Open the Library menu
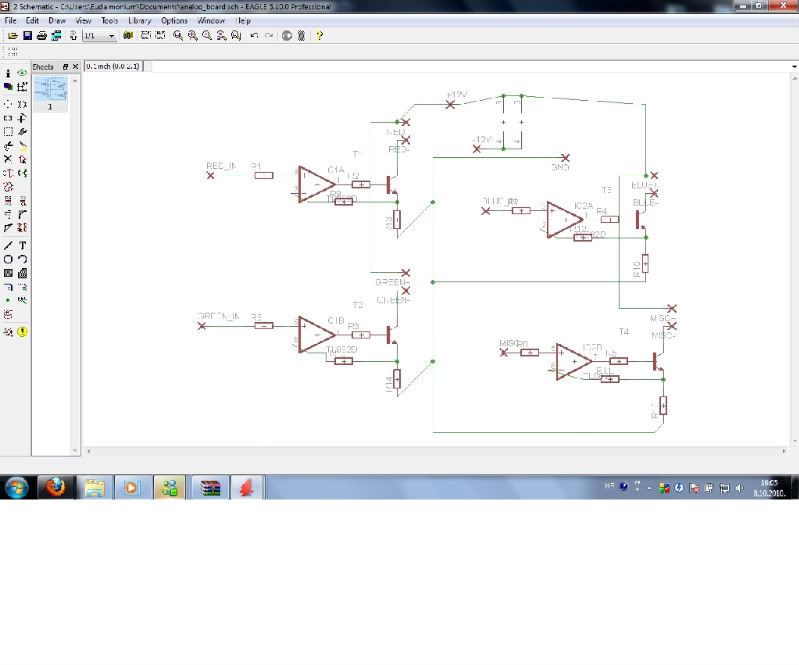The width and height of the screenshot is (799, 665). pyautogui.click(x=140, y=20)
